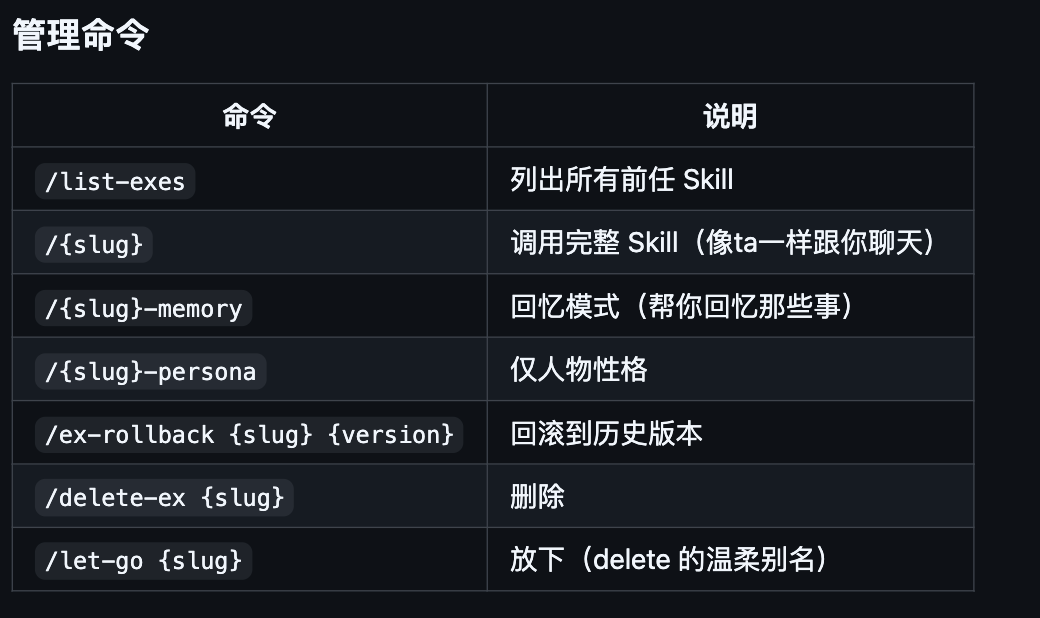Click the 管理命令 section heading
Screen dimensions: 1040x618
pyautogui.click(x=81, y=35)
